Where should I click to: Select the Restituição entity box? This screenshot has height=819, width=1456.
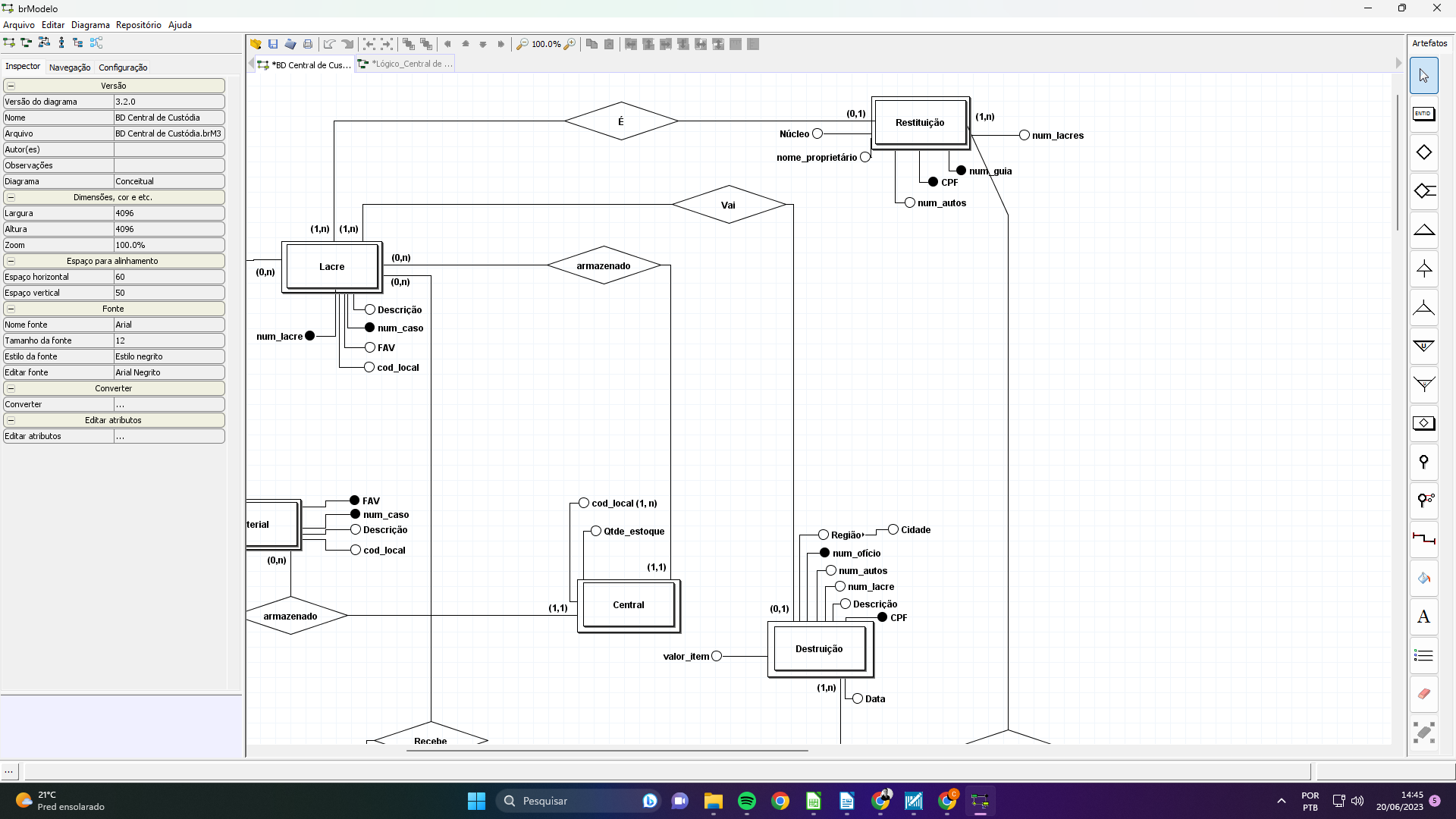[x=920, y=122]
